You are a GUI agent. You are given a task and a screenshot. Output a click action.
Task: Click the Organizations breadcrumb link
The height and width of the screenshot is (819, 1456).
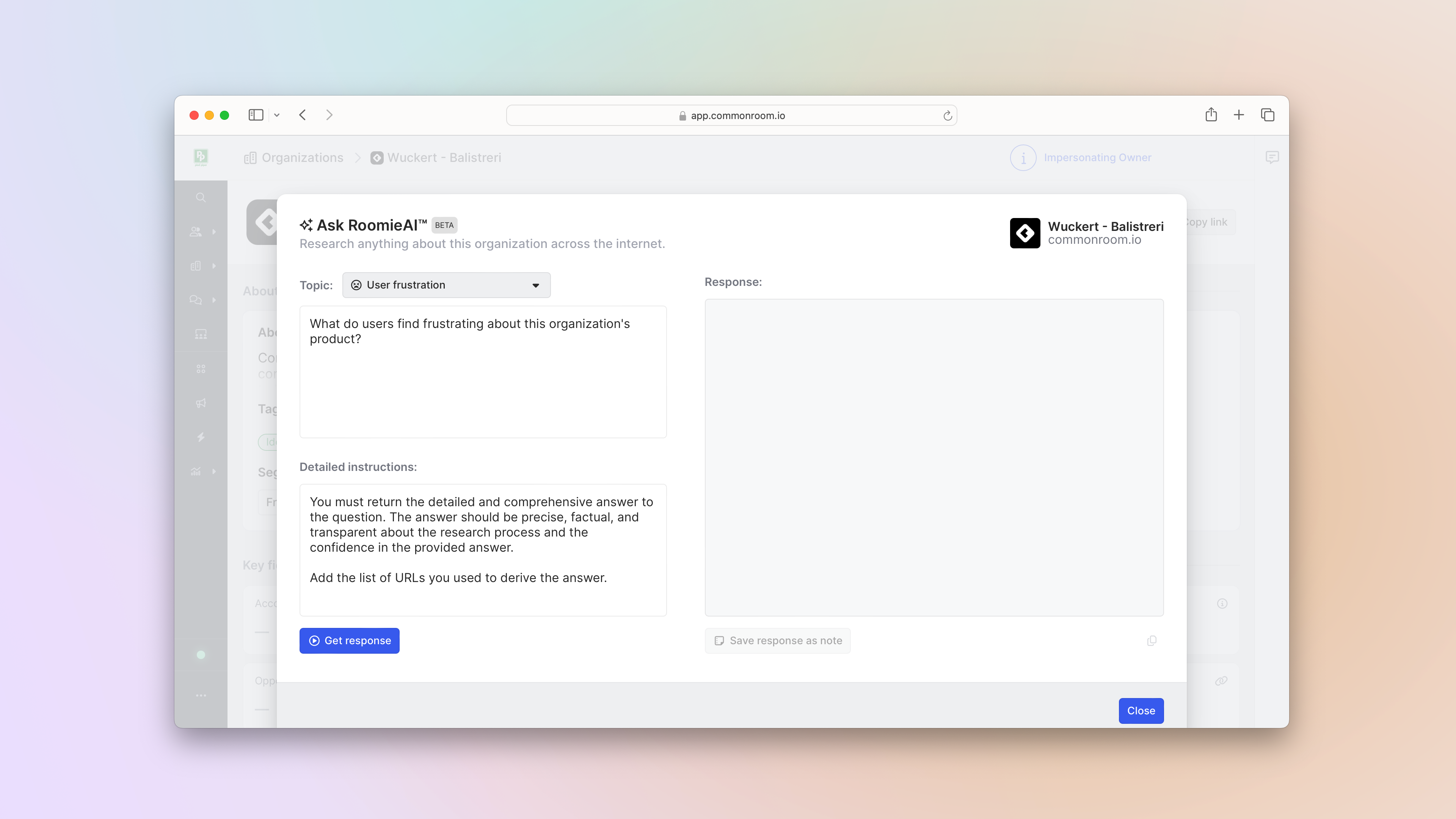302,158
